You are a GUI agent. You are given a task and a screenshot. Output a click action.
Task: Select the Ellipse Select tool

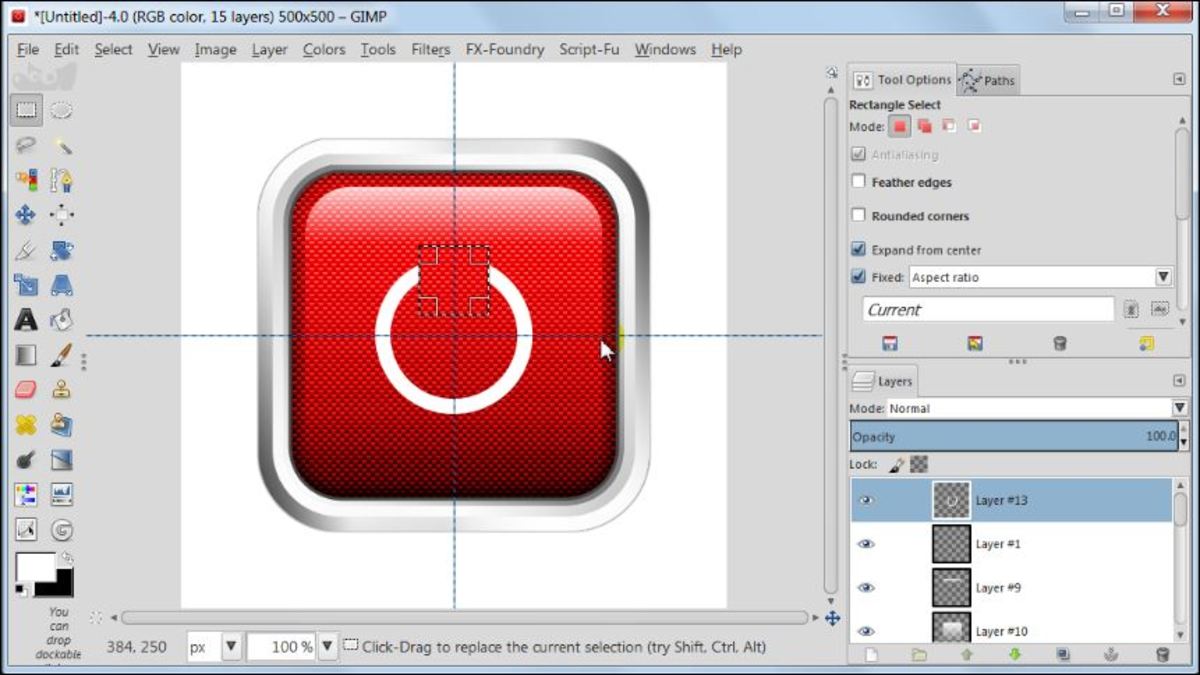(x=62, y=110)
